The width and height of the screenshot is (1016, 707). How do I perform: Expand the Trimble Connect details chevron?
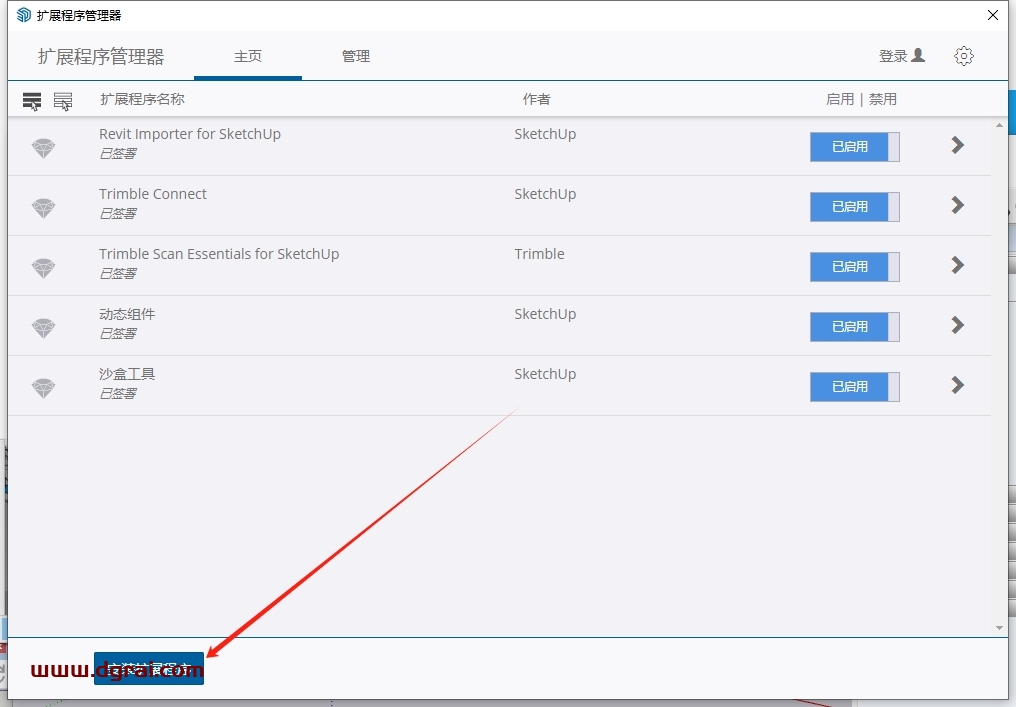(958, 205)
